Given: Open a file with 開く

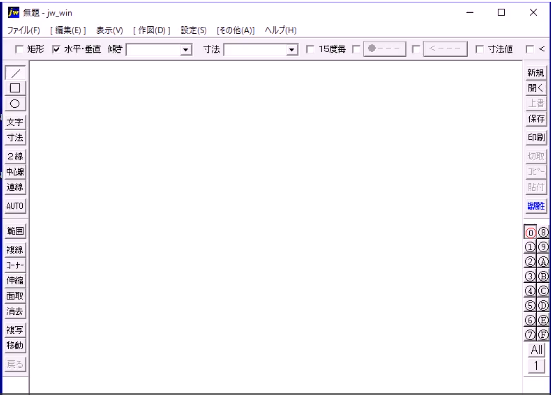Looking at the screenshot, I should click(536, 88).
